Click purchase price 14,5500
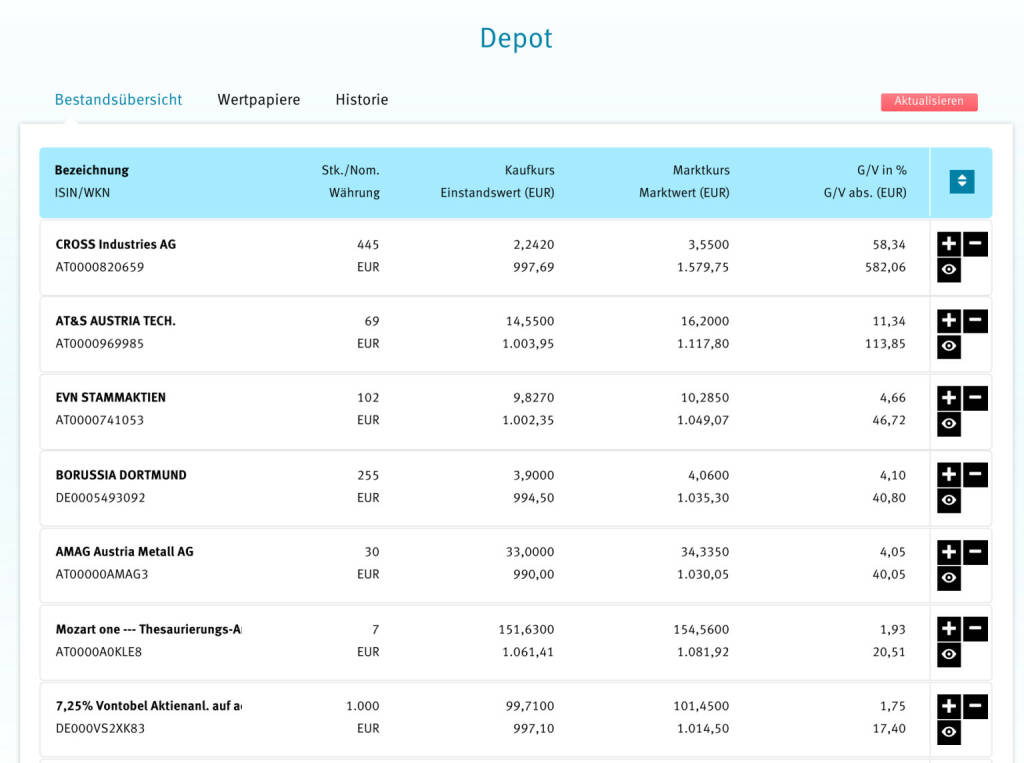This screenshot has height=763, width=1024. 530,321
